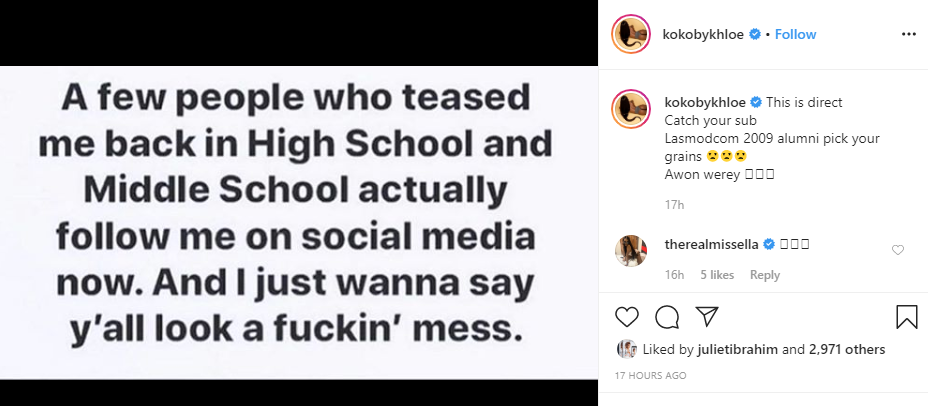Click julietibrahim's small avatar near likes
This screenshot has width=928, height=406.
[x=627, y=349]
